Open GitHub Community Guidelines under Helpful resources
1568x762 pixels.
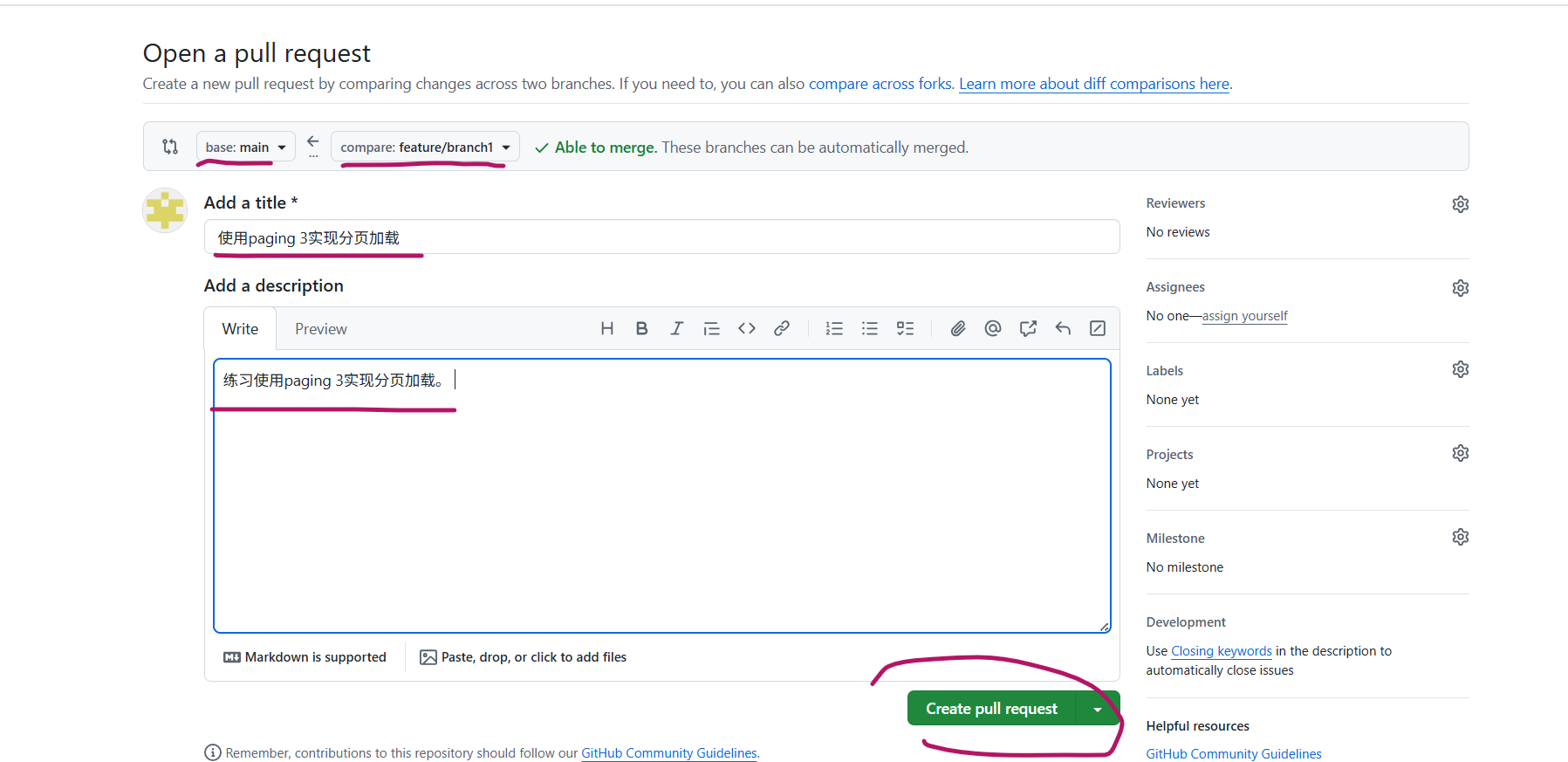click(1234, 754)
